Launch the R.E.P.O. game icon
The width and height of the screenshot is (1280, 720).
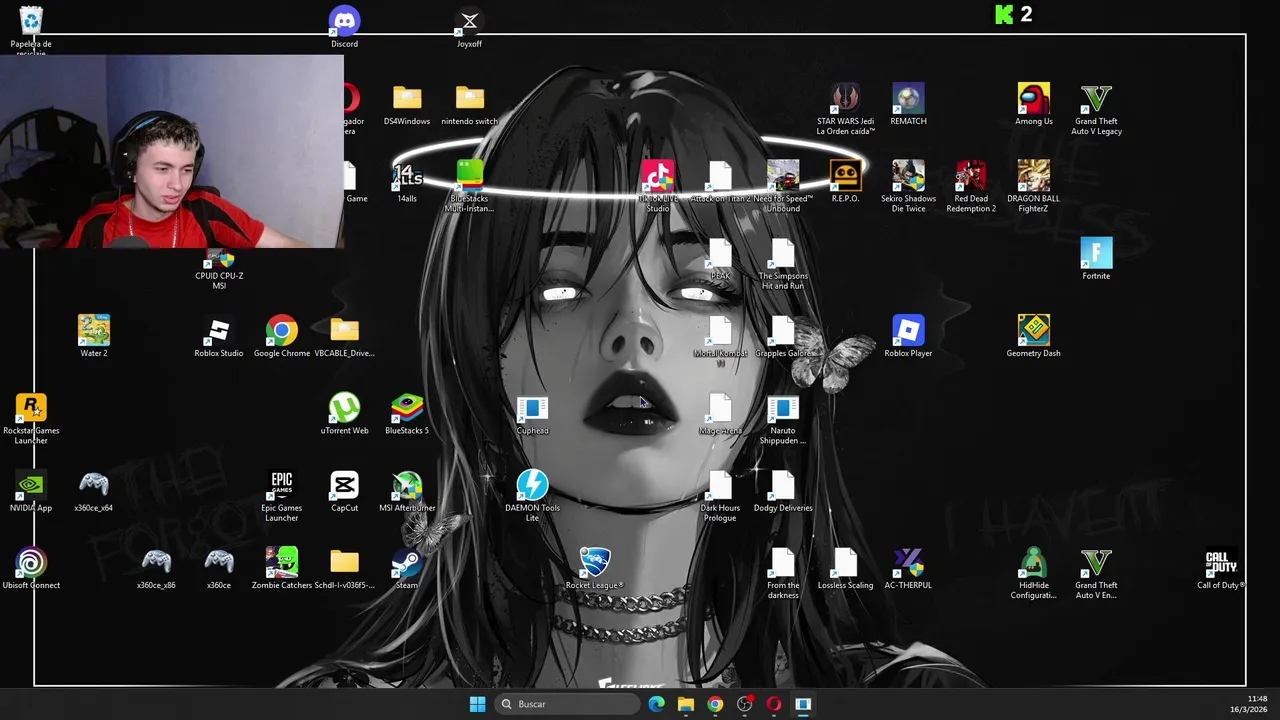(845, 182)
